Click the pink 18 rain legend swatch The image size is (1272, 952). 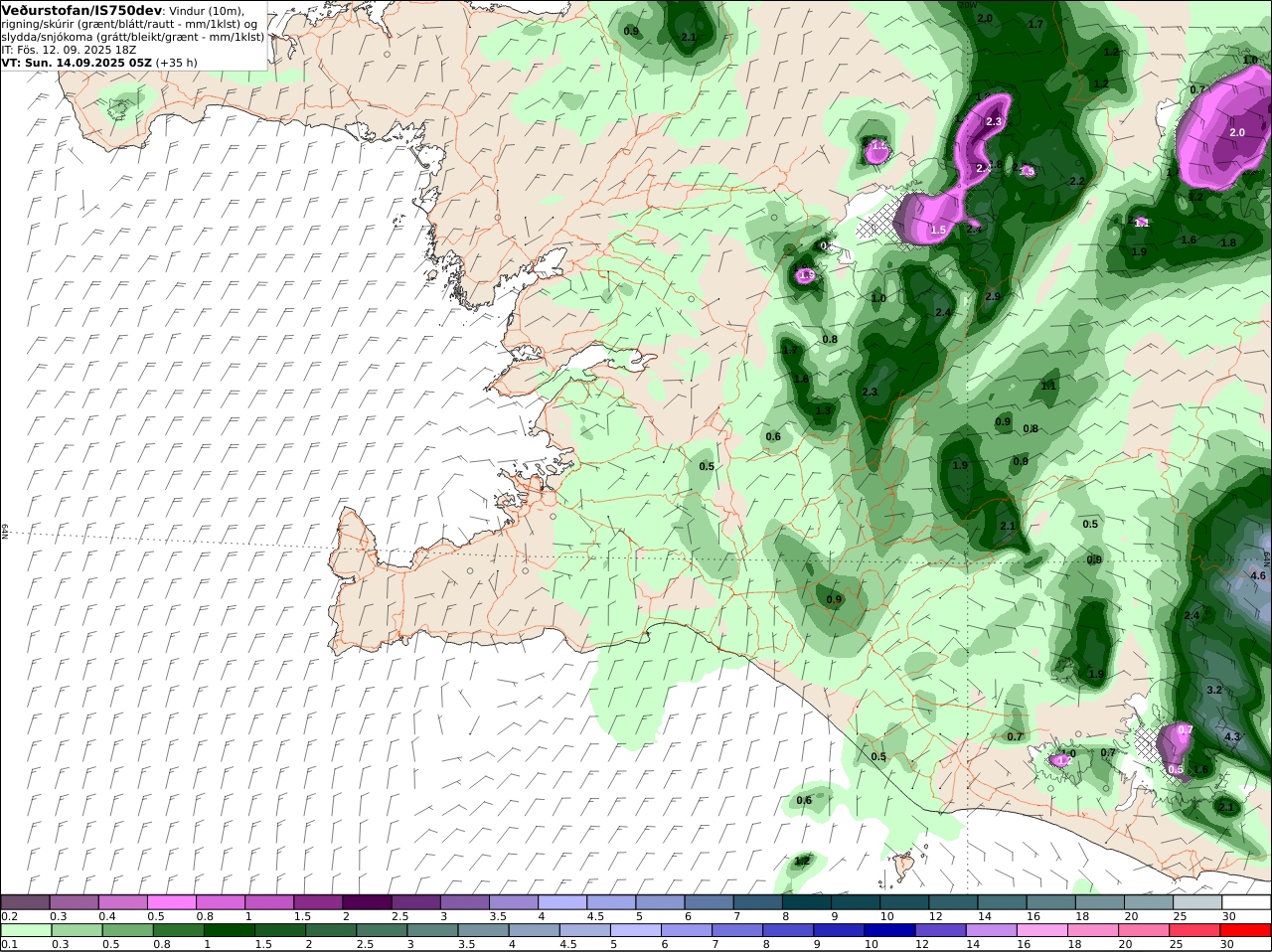[1093, 930]
